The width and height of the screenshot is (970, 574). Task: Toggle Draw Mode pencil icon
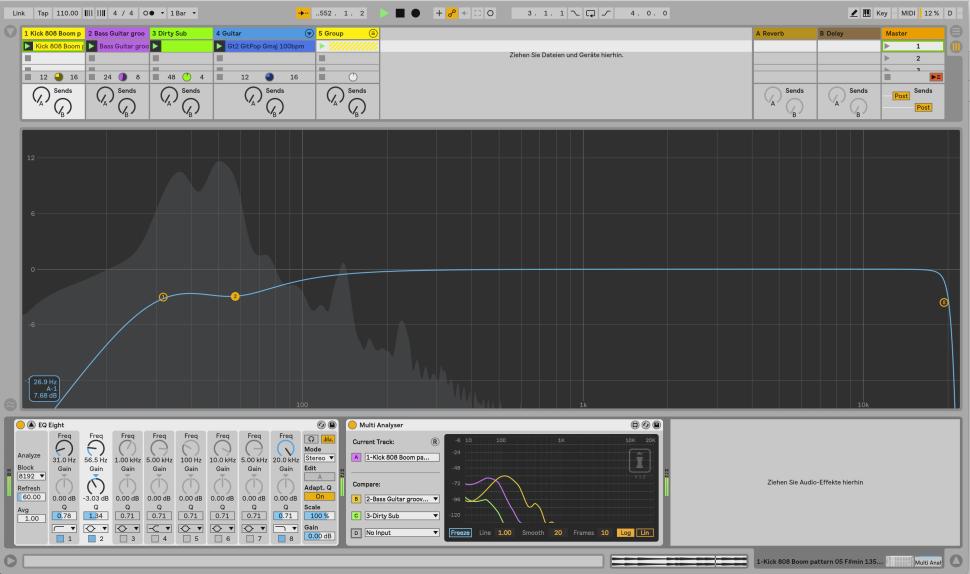(x=854, y=13)
